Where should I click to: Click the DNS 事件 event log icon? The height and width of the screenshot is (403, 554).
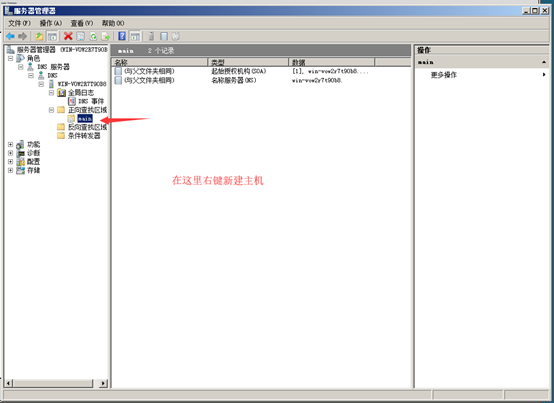72,101
